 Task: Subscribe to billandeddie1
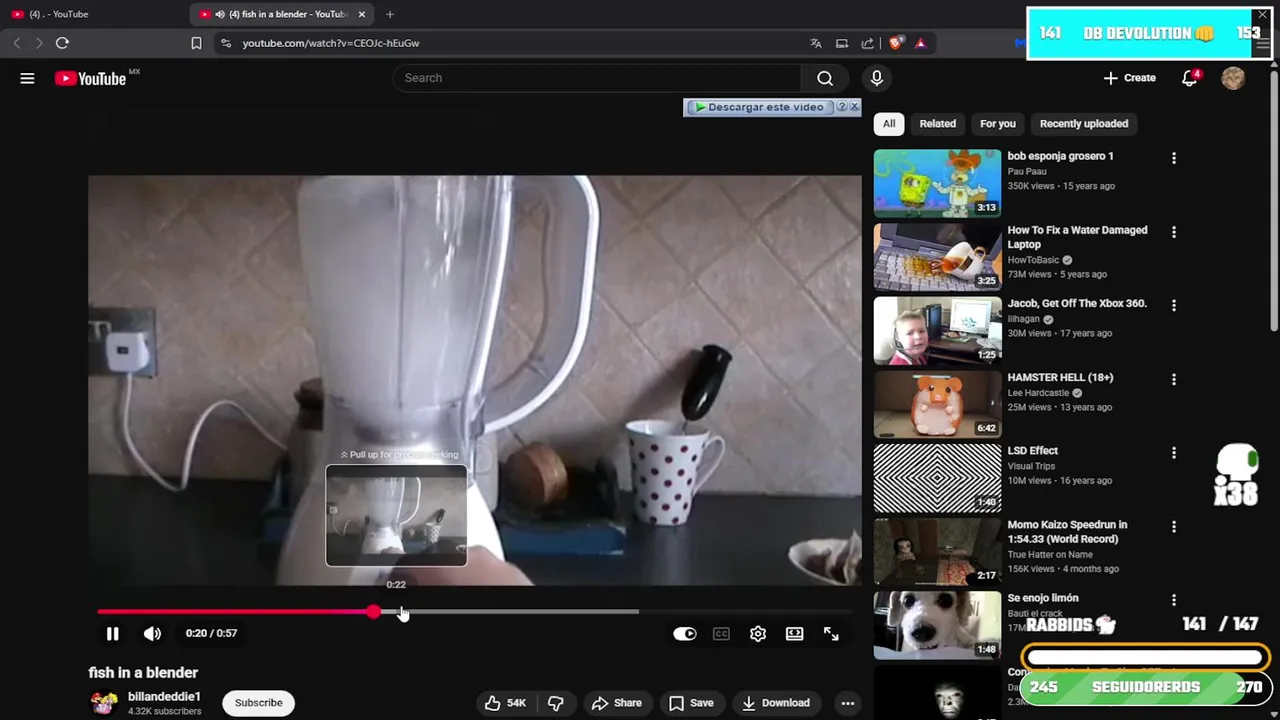[x=259, y=703]
